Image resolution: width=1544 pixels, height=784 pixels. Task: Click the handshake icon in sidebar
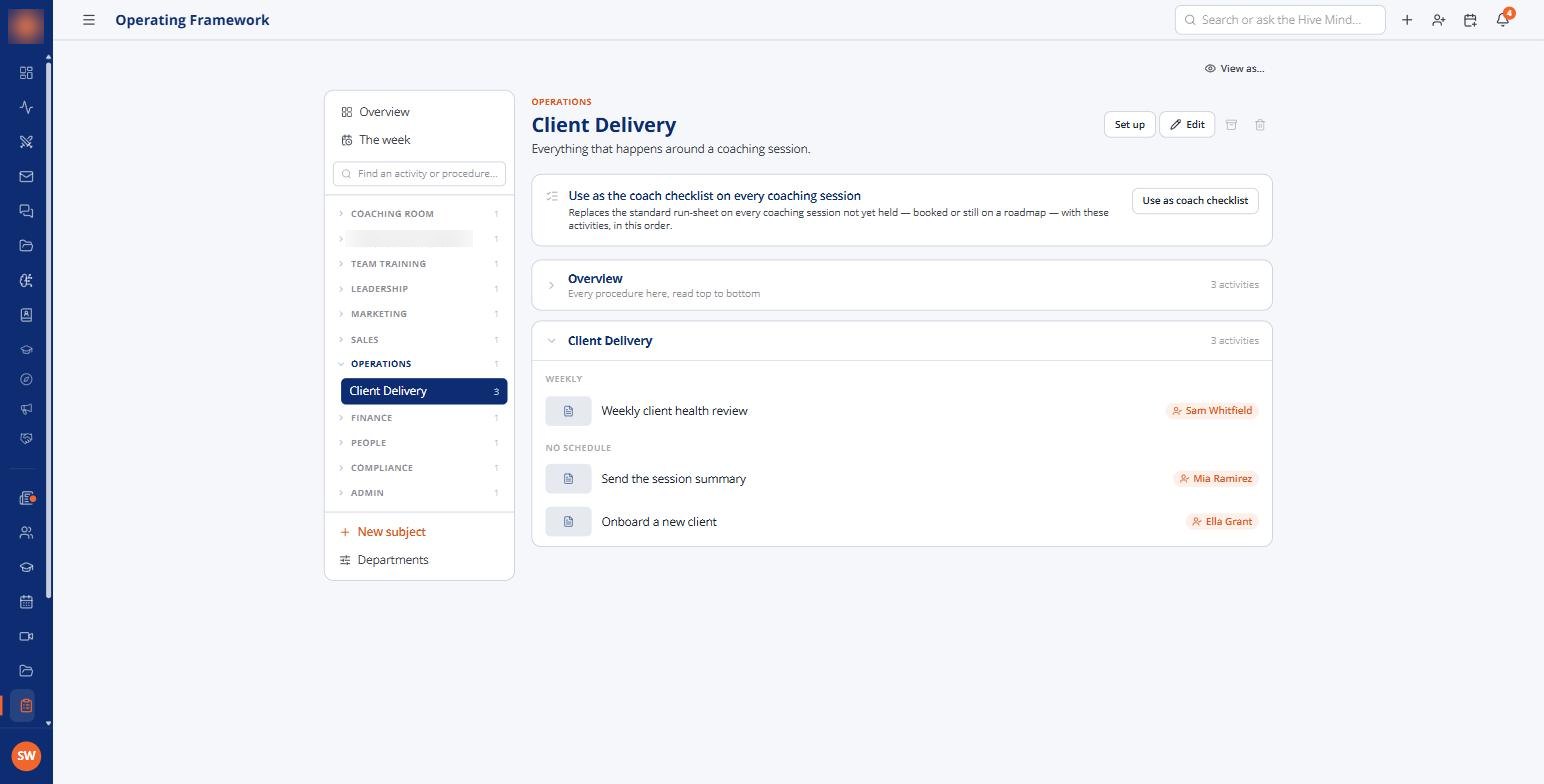26,439
